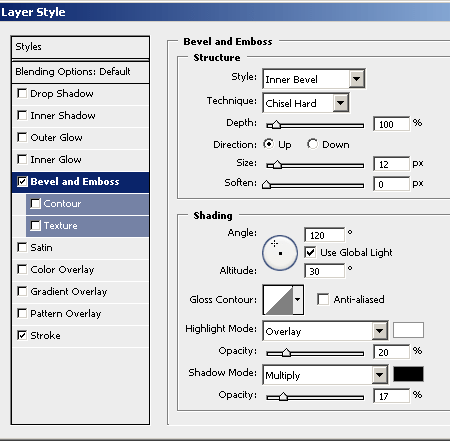Enable the Contour checkbox

point(35,203)
